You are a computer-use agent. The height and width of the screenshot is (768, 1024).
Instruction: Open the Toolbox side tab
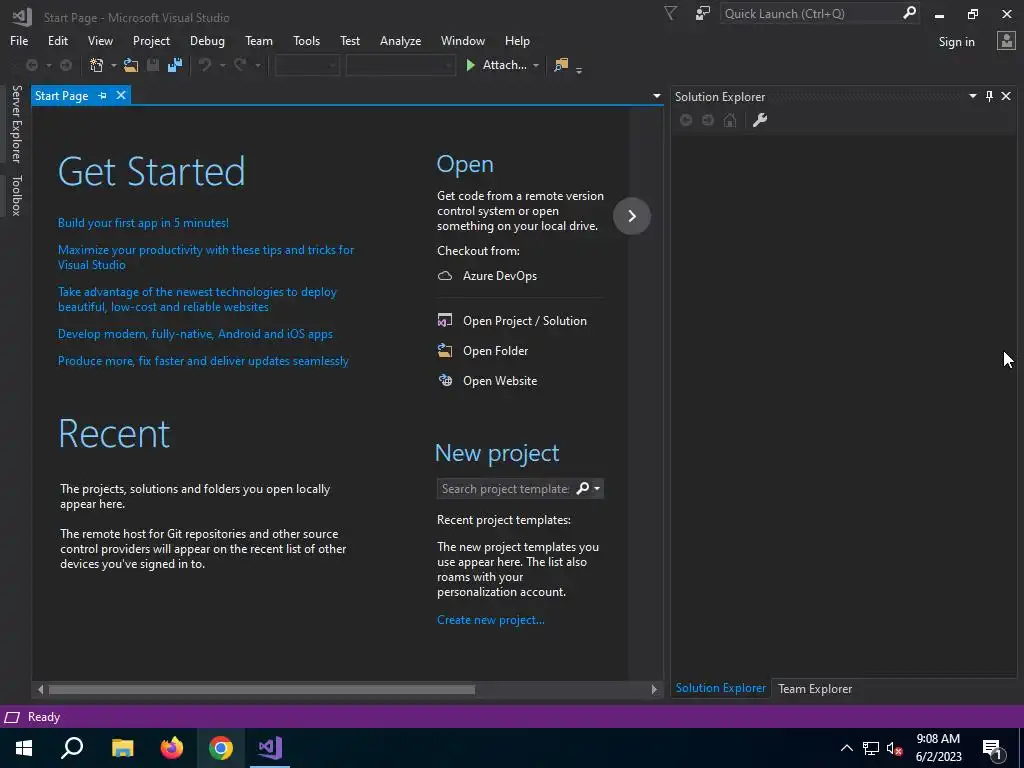click(x=16, y=195)
